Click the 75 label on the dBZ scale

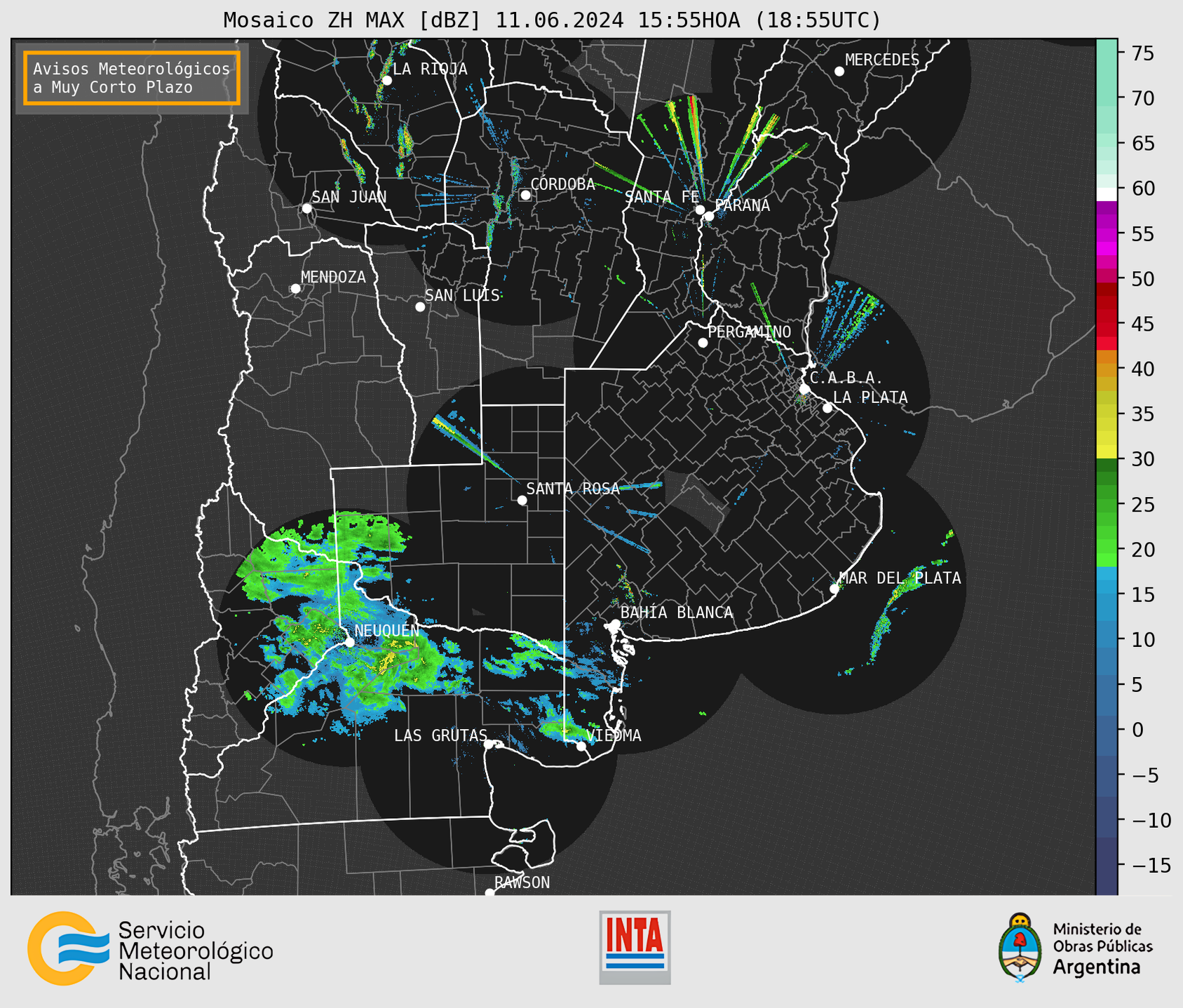[1142, 53]
